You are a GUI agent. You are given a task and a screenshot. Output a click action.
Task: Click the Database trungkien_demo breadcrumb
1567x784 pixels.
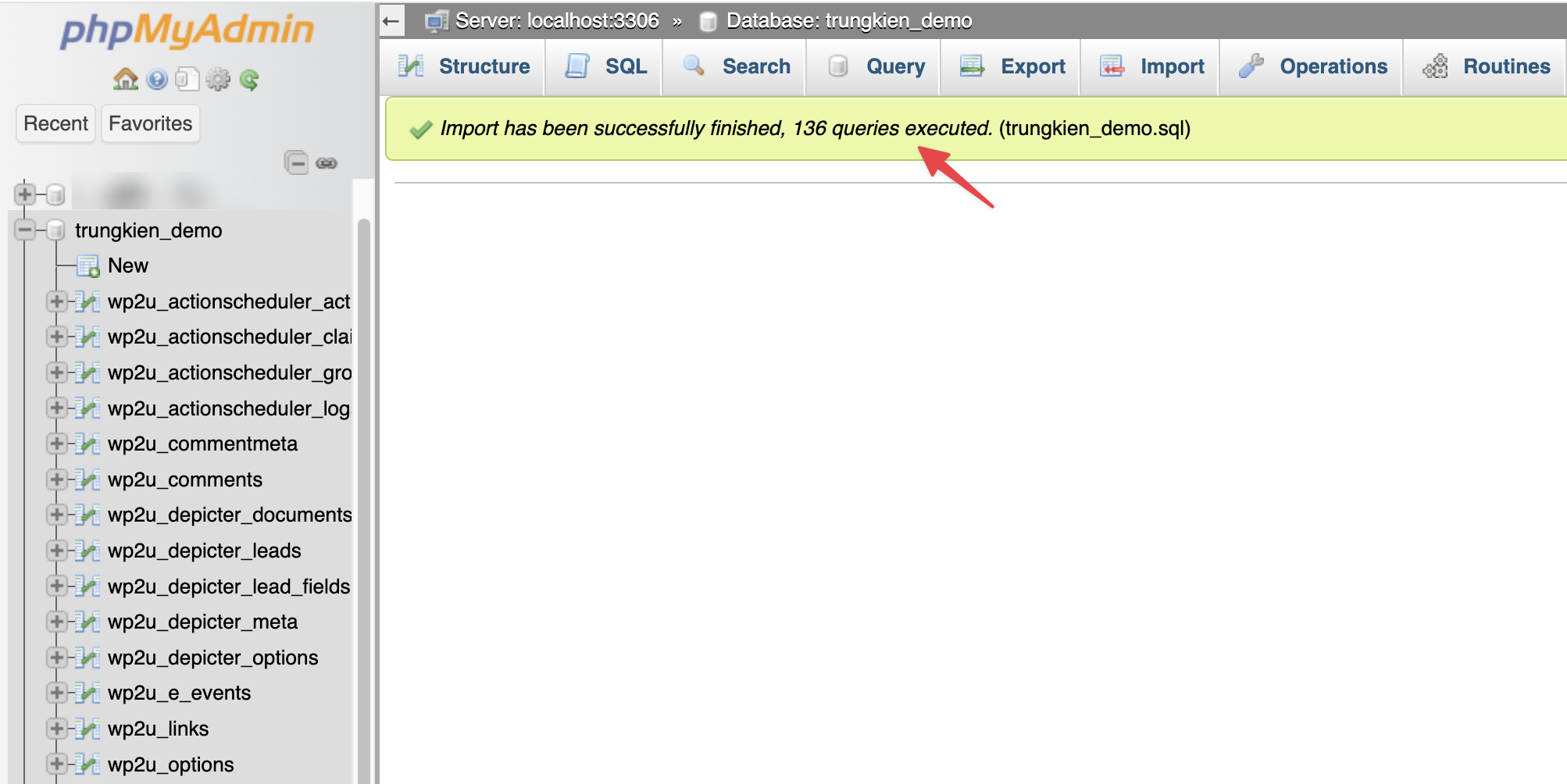coord(849,21)
